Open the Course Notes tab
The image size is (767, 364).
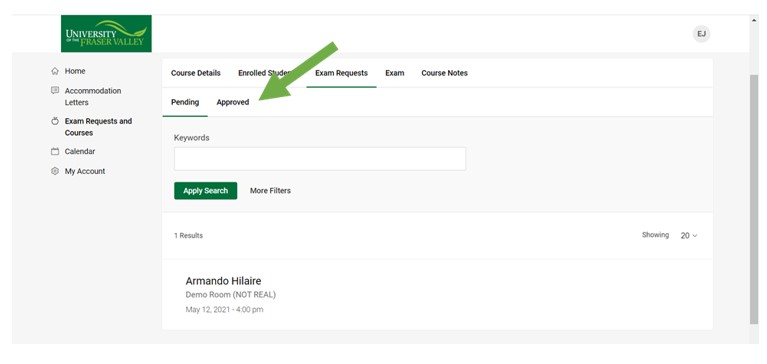click(445, 73)
